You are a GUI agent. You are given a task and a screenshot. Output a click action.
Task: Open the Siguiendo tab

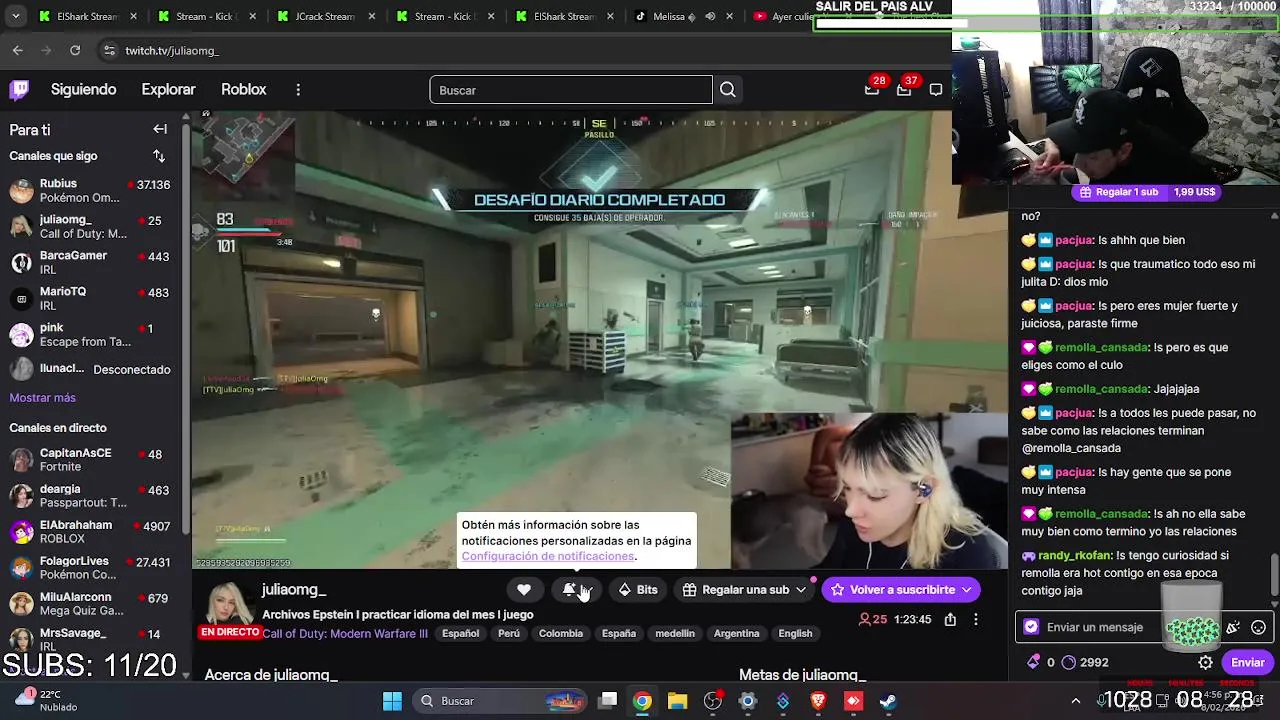click(x=84, y=90)
